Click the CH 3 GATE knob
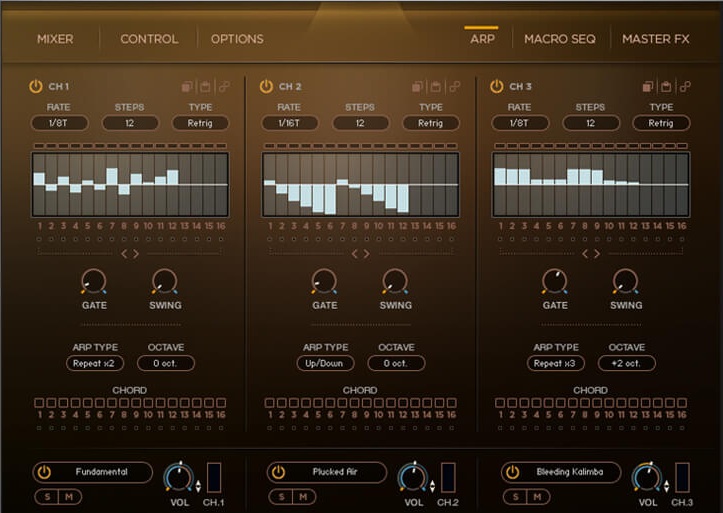Screen dimensions: 723x513 point(555,281)
